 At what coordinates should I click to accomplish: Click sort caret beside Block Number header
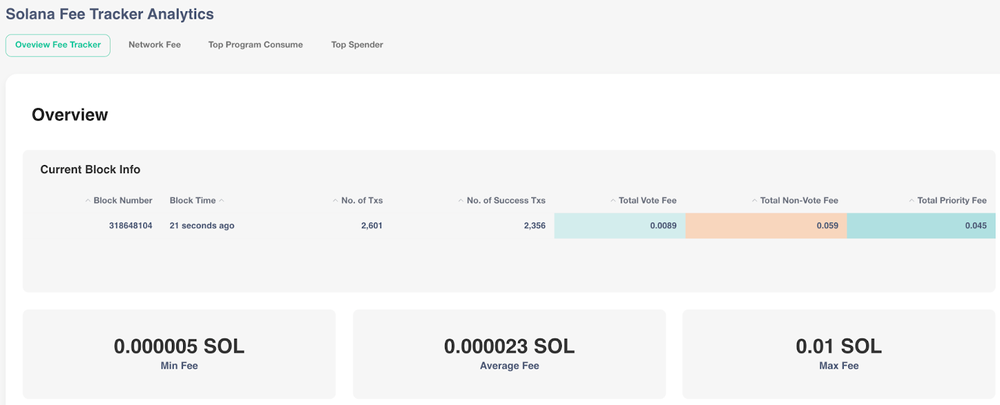pos(88,201)
